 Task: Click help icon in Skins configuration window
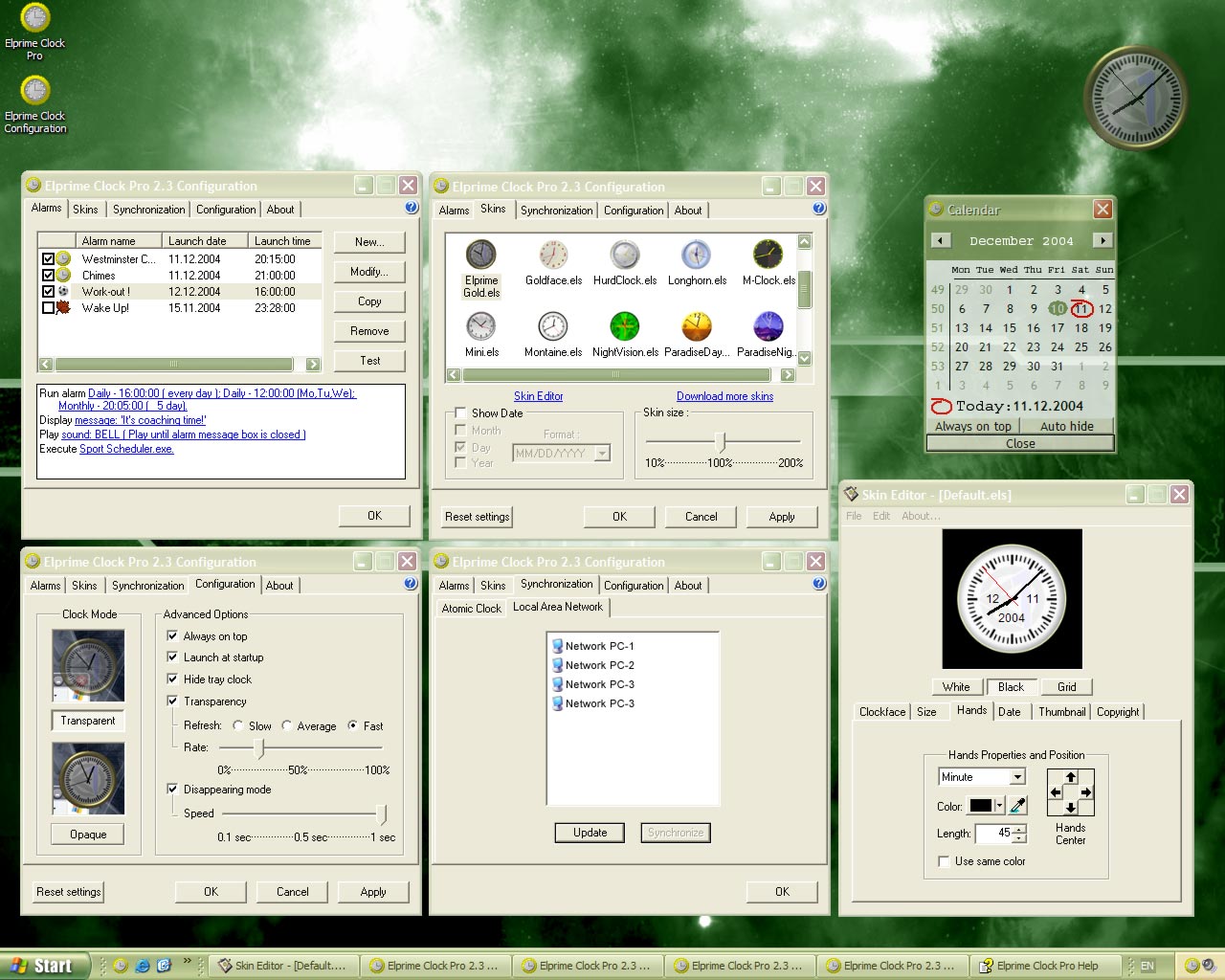819,209
